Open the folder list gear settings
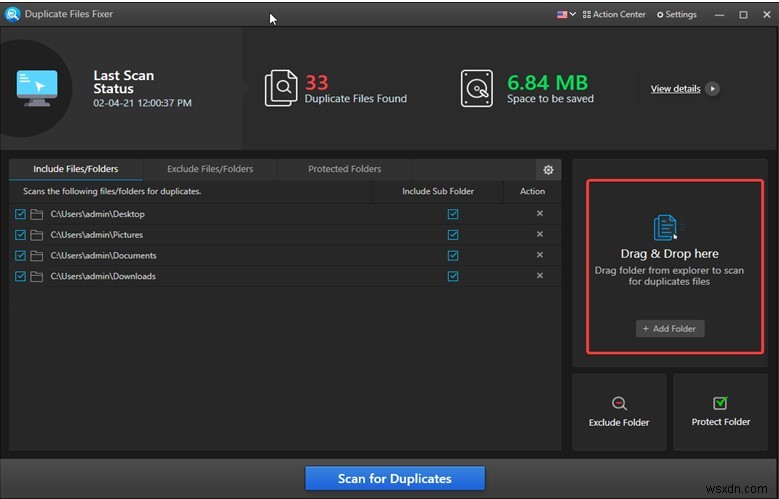The height and width of the screenshot is (499, 779). (548, 170)
